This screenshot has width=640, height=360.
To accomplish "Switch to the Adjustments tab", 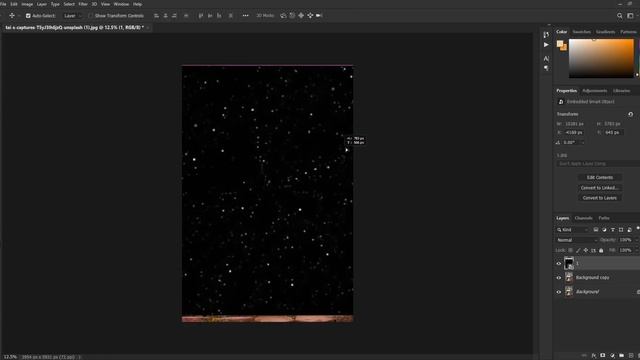I will click(595, 91).
